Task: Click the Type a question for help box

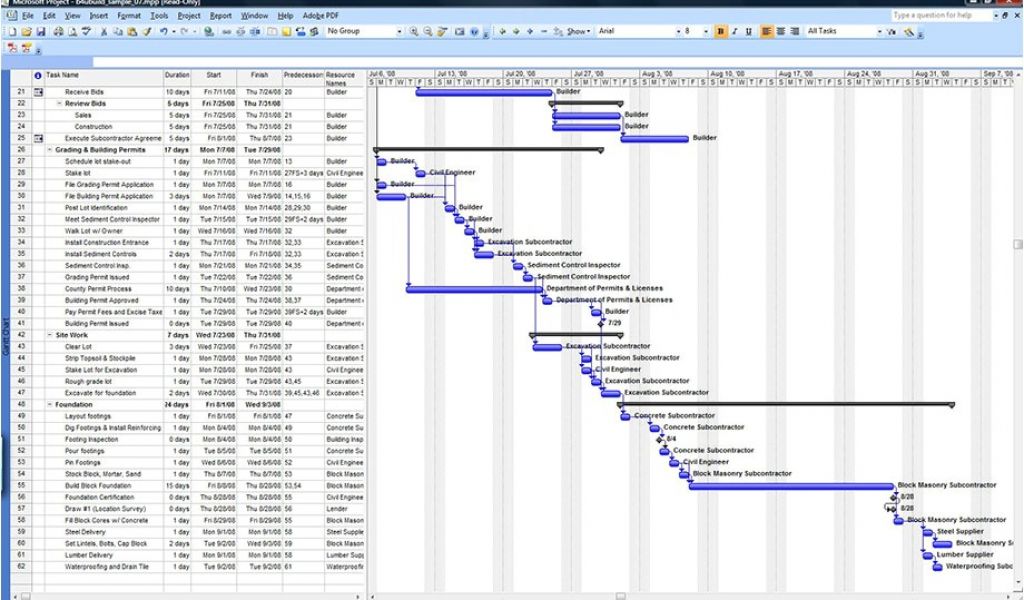Action: click(940, 15)
